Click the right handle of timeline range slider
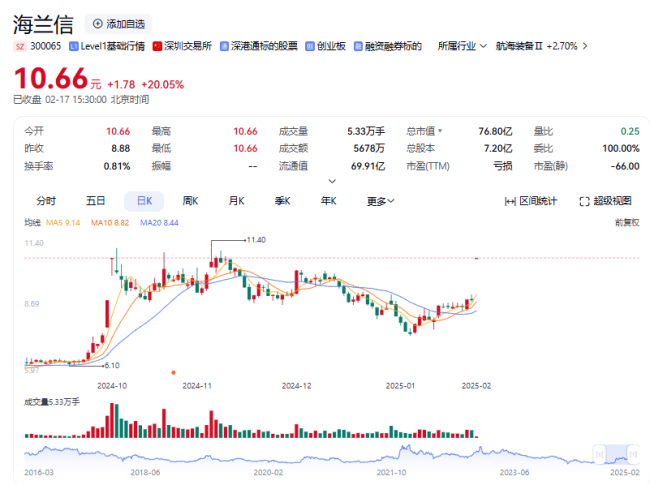 click(x=633, y=454)
